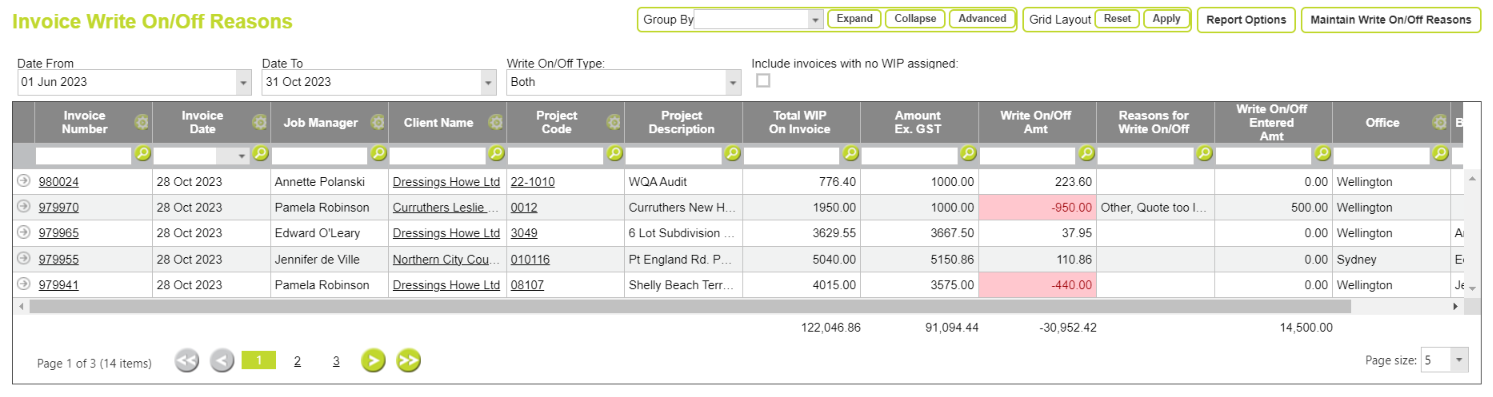The width and height of the screenshot is (1493, 397).
Task: Click the filter search icon under Project Code
Action: click(x=614, y=154)
